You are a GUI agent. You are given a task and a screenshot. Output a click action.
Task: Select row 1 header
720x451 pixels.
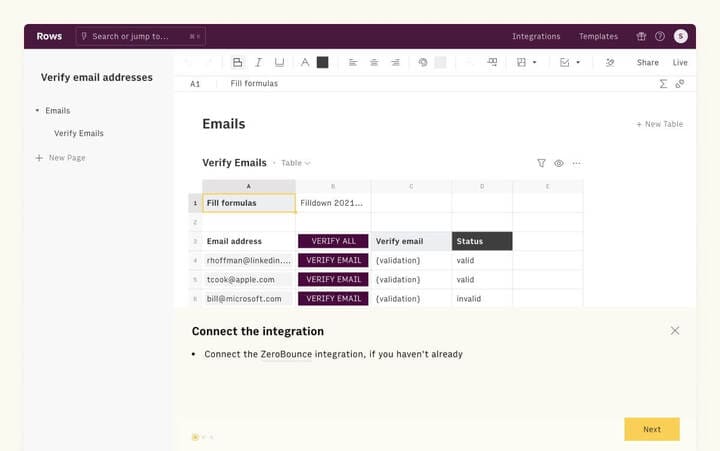(x=195, y=203)
